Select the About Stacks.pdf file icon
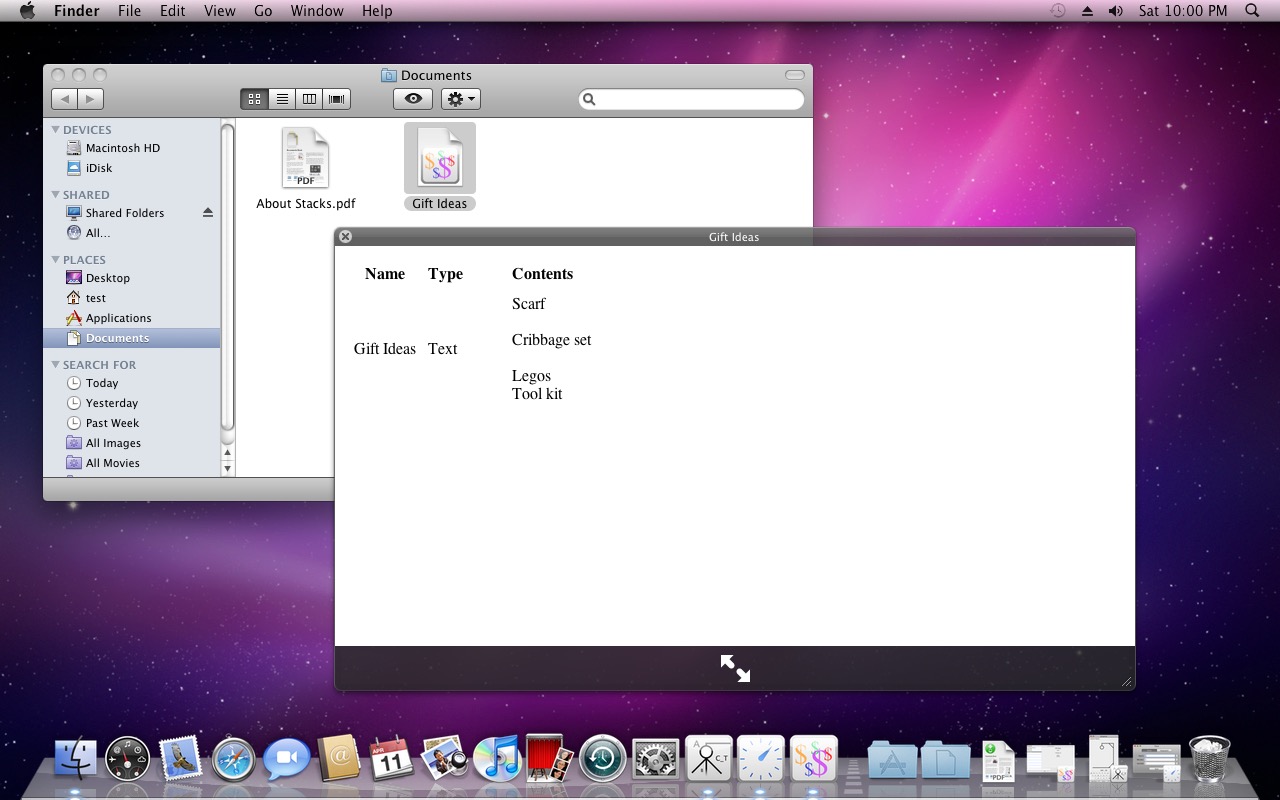This screenshot has width=1280, height=800. (x=306, y=159)
